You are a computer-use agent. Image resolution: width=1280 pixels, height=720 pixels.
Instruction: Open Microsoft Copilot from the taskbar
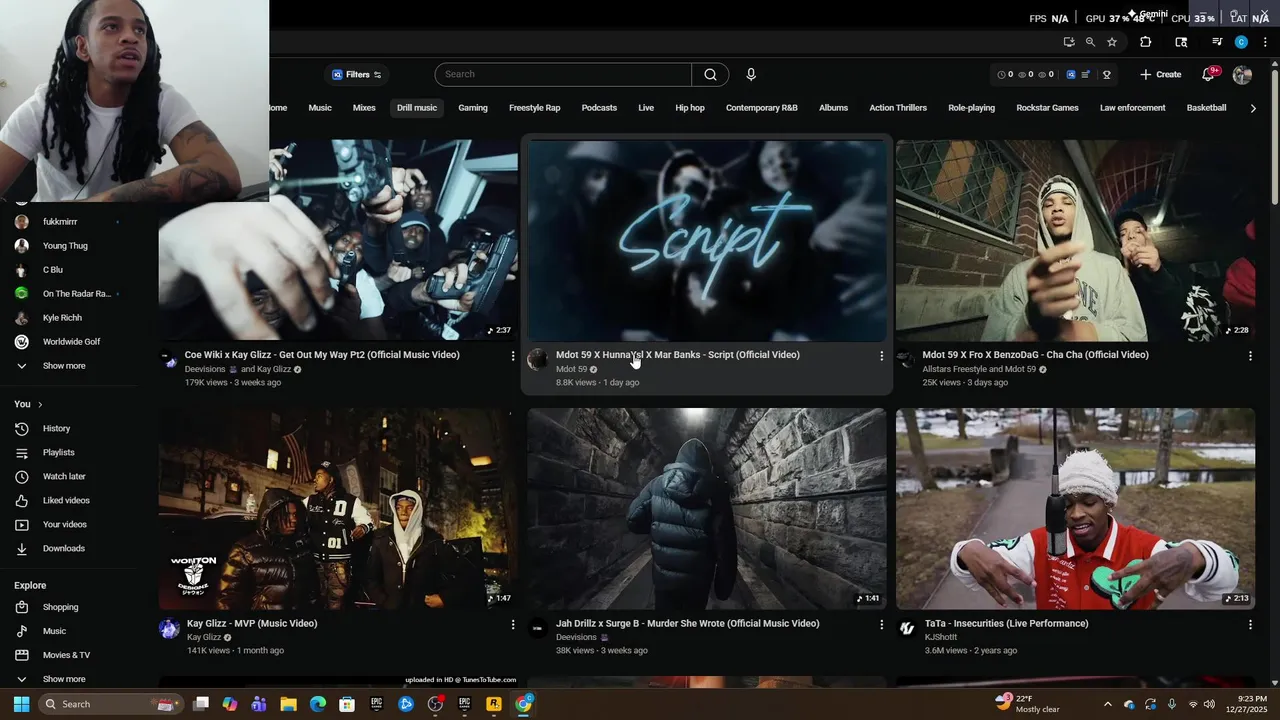[x=230, y=704]
